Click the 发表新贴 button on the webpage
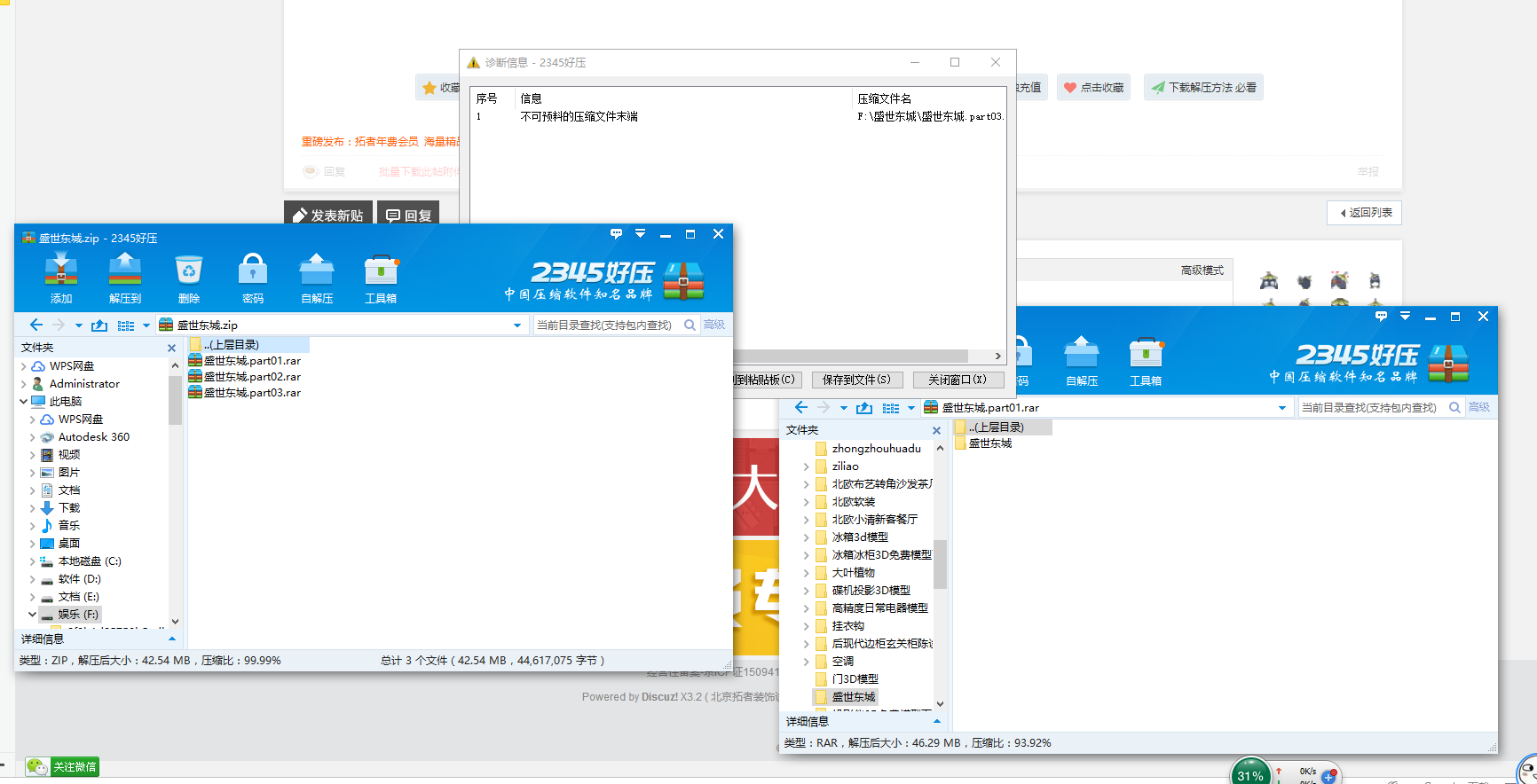Screen dimensions: 1537x784 (328, 215)
